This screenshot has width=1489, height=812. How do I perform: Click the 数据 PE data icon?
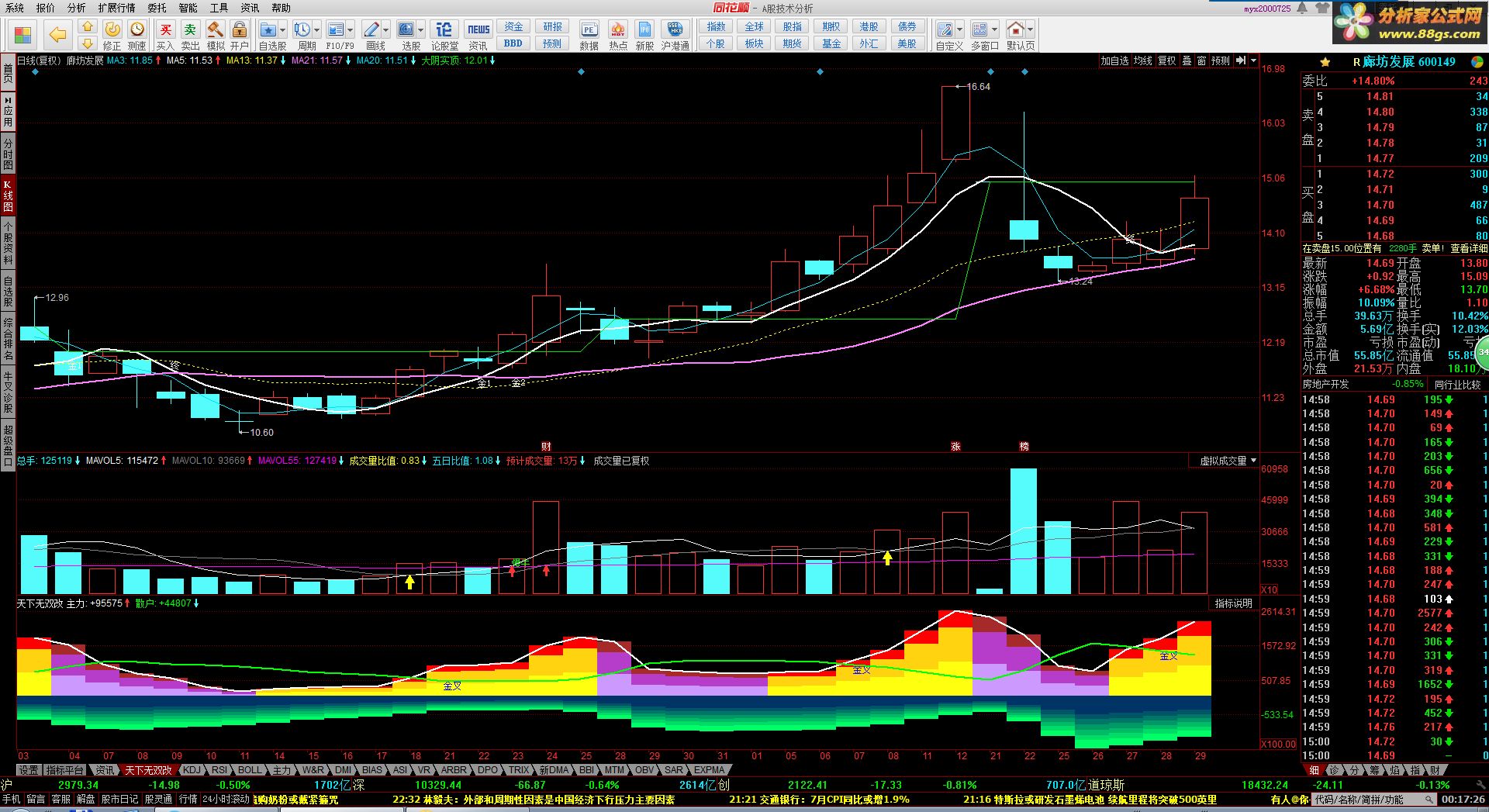tap(589, 29)
